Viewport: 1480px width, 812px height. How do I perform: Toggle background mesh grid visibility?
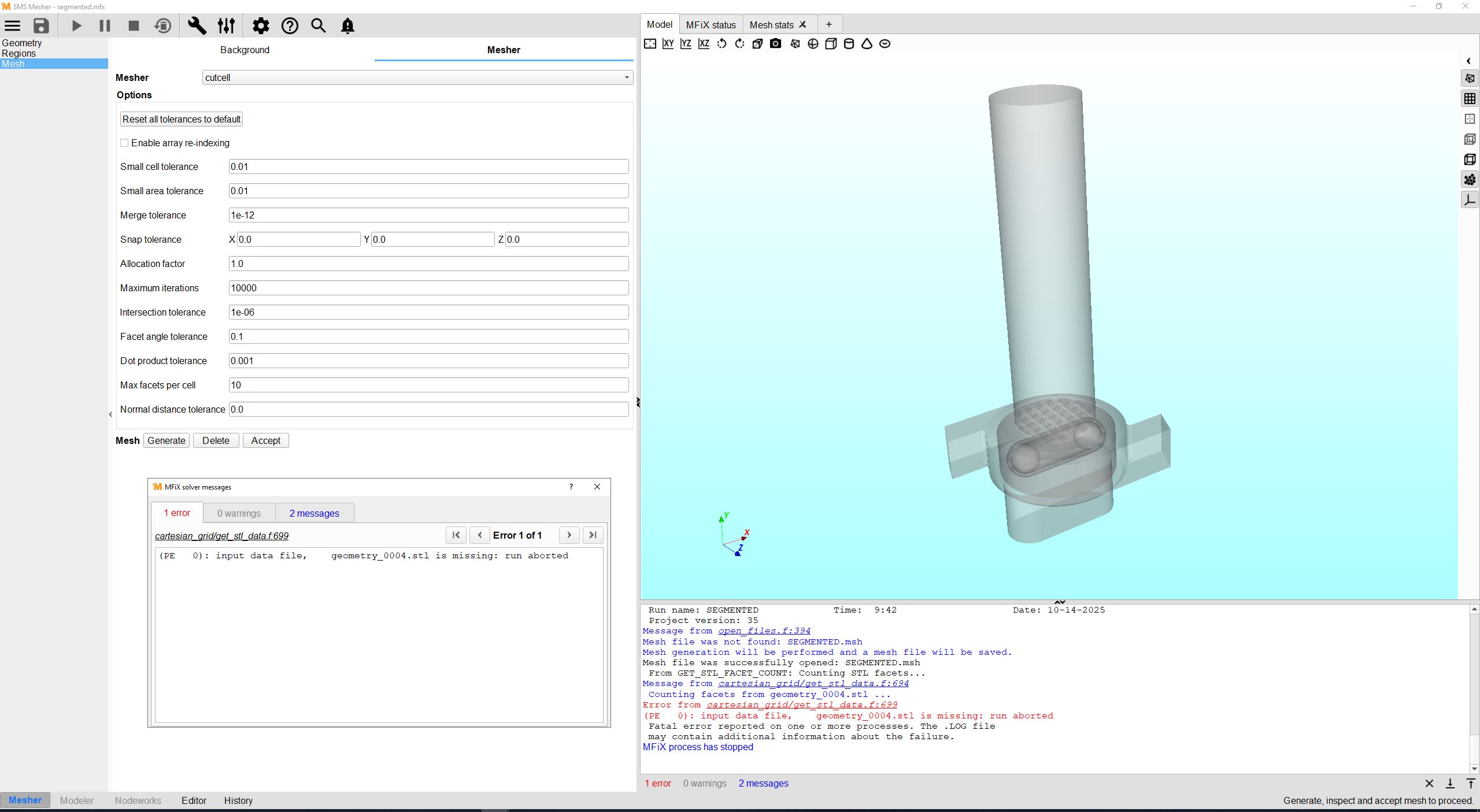[x=1469, y=99]
